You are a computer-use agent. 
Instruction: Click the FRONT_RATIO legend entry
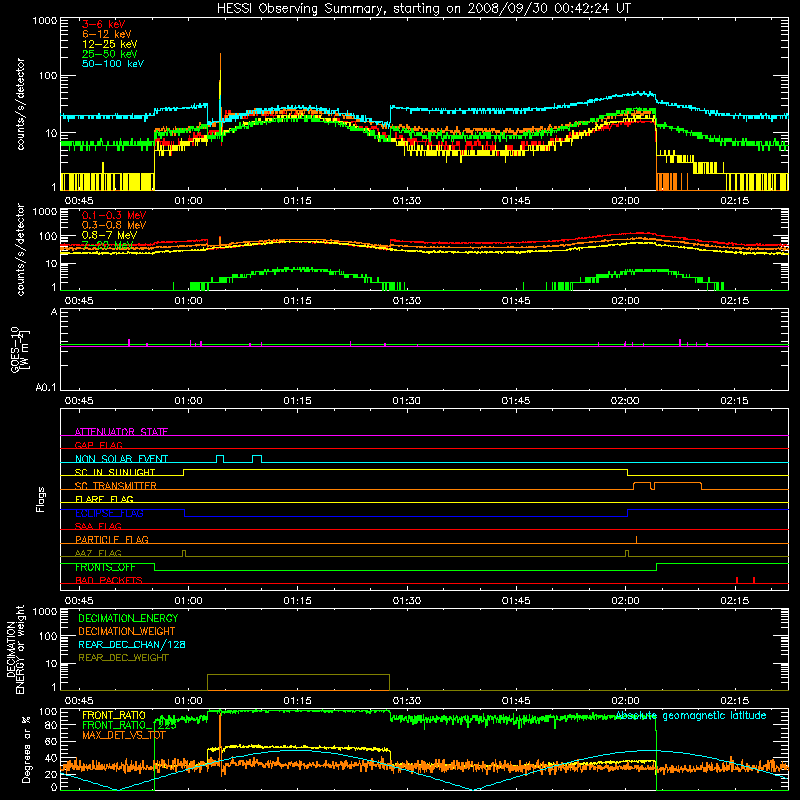114,715
